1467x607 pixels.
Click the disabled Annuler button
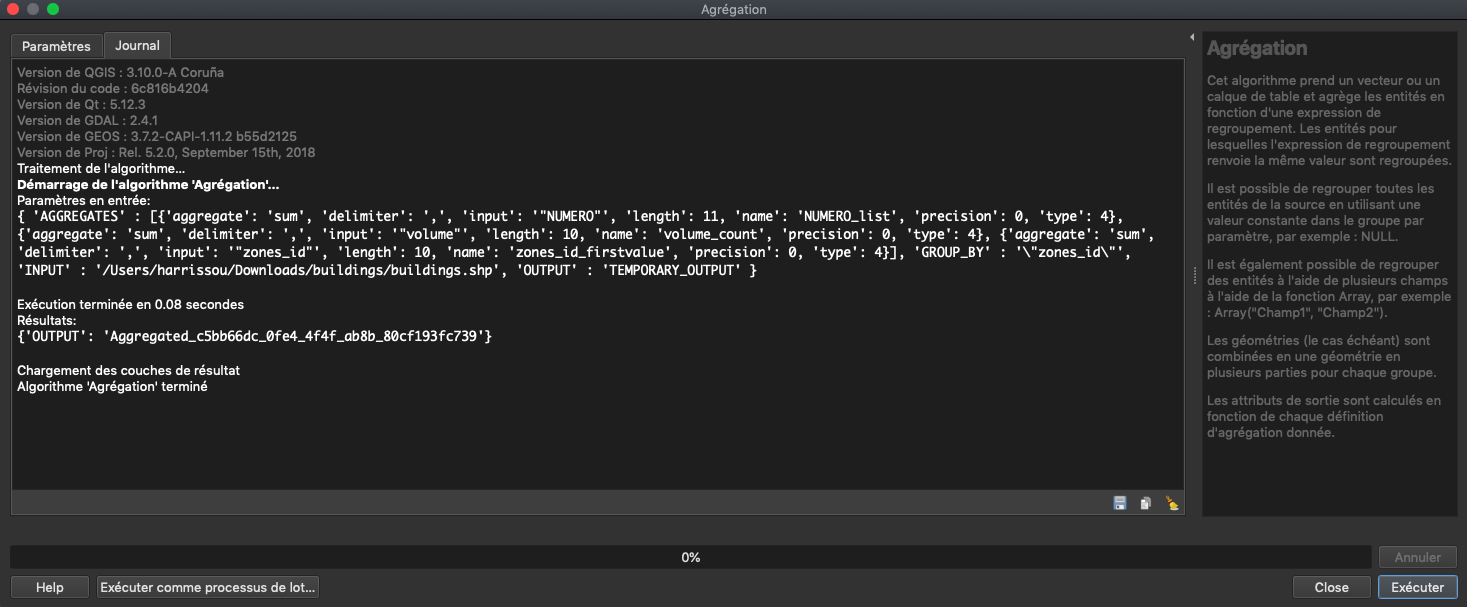tap(1417, 557)
